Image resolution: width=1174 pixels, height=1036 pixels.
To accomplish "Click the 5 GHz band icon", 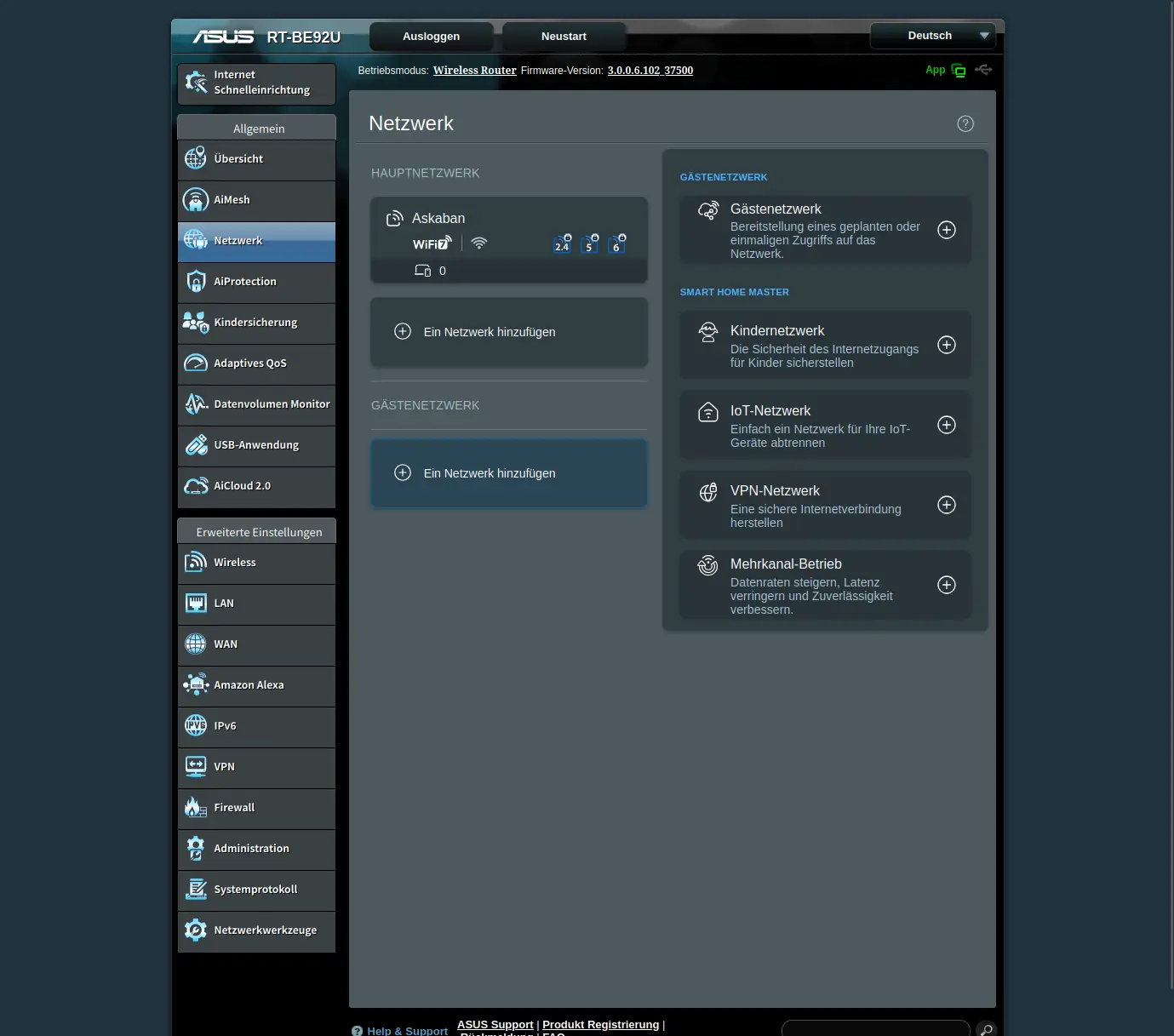I will (x=589, y=244).
